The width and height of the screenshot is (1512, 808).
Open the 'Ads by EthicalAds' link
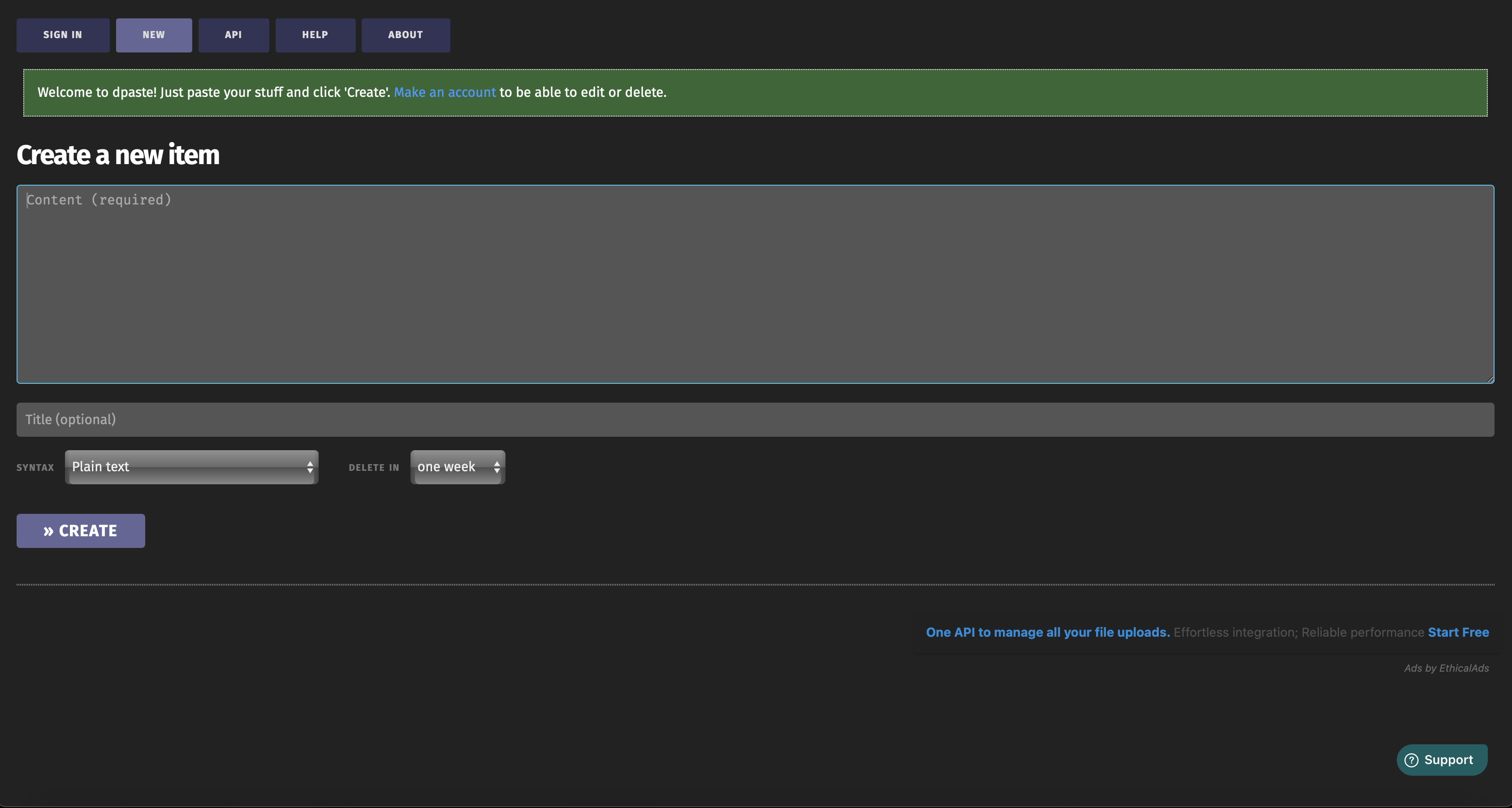1446,668
